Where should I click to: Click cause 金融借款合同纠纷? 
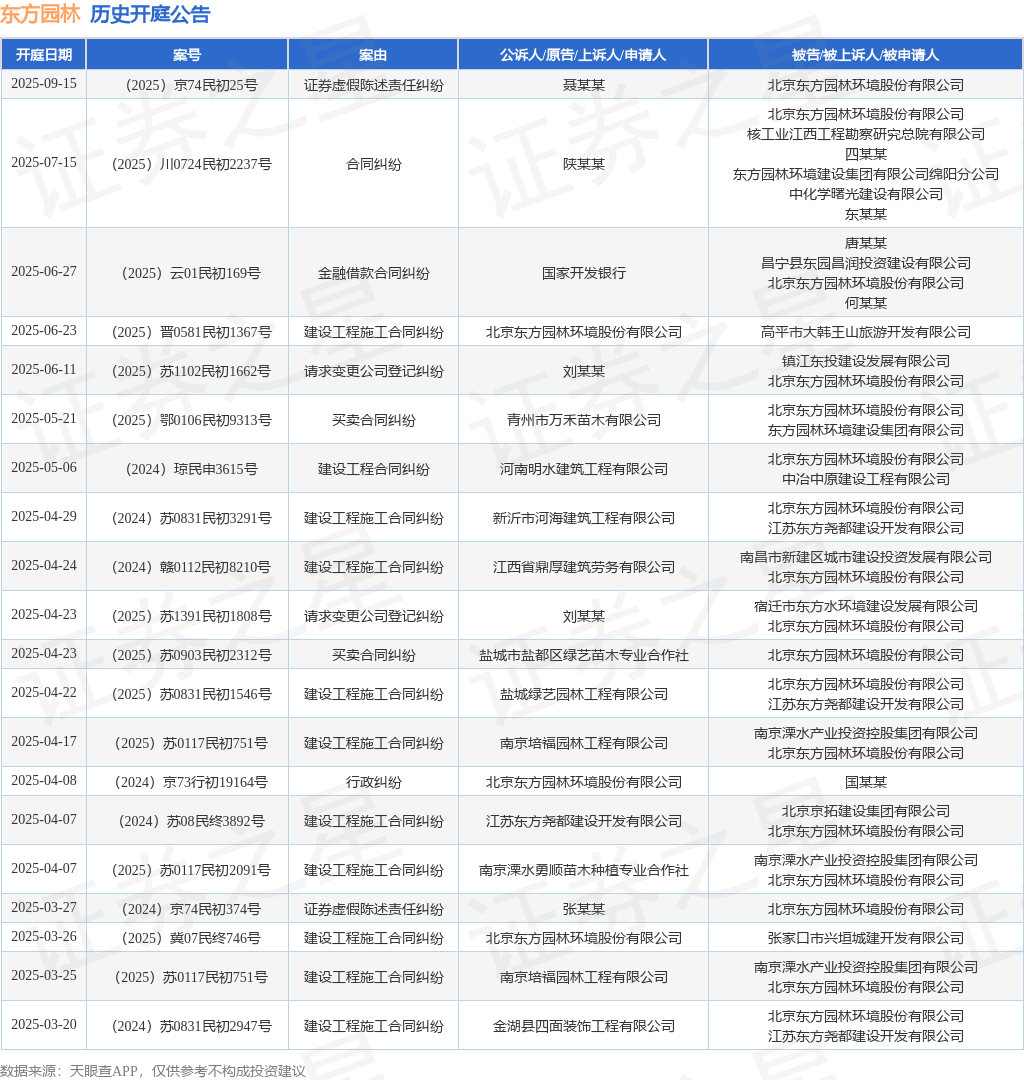pyautogui.click(x=373, y=273)
